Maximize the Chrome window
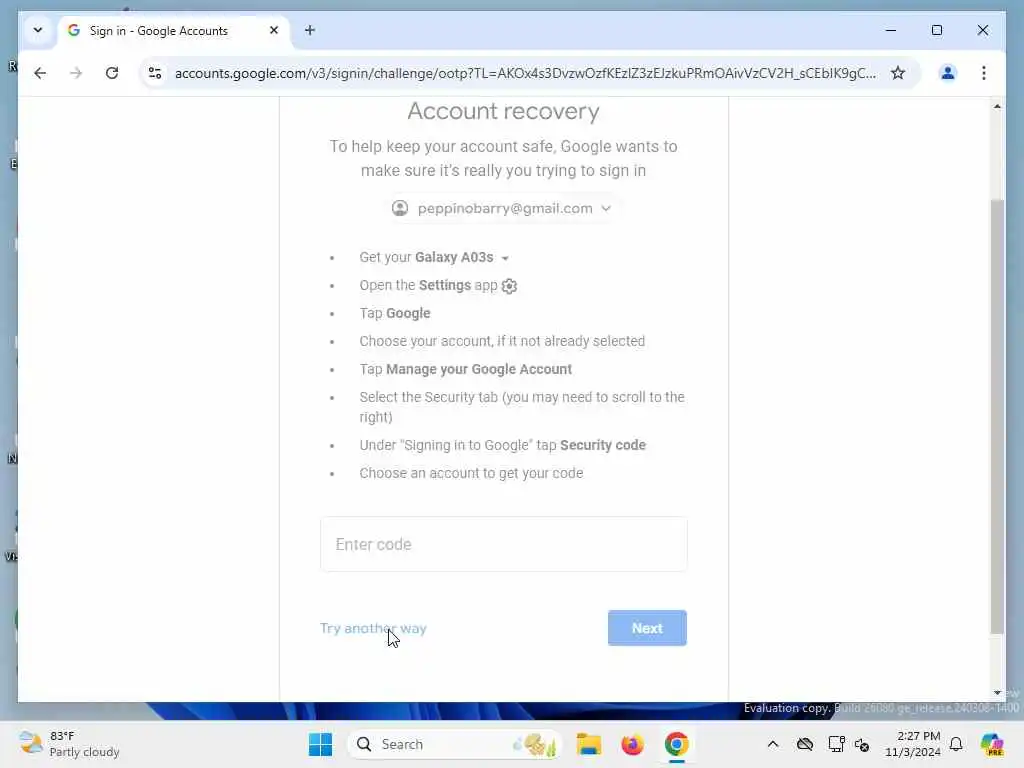The height and width of the screenshot is (768, 1024). [x=936, y=30]
